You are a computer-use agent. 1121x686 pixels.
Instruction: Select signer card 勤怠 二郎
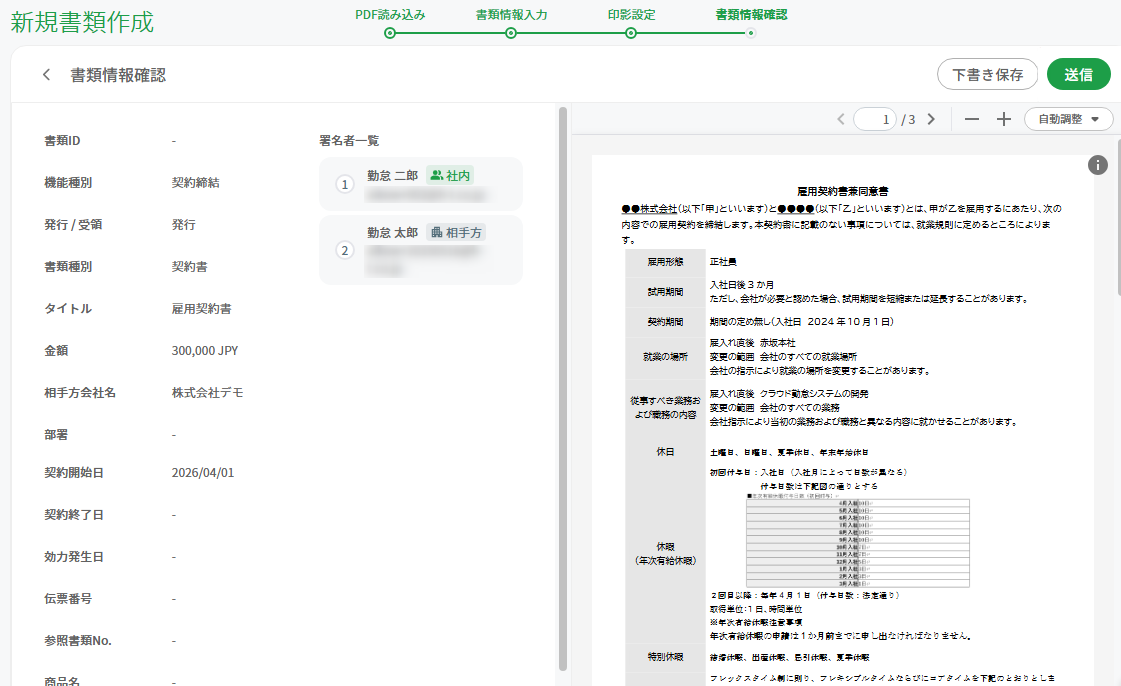click(x=420, y=184)
